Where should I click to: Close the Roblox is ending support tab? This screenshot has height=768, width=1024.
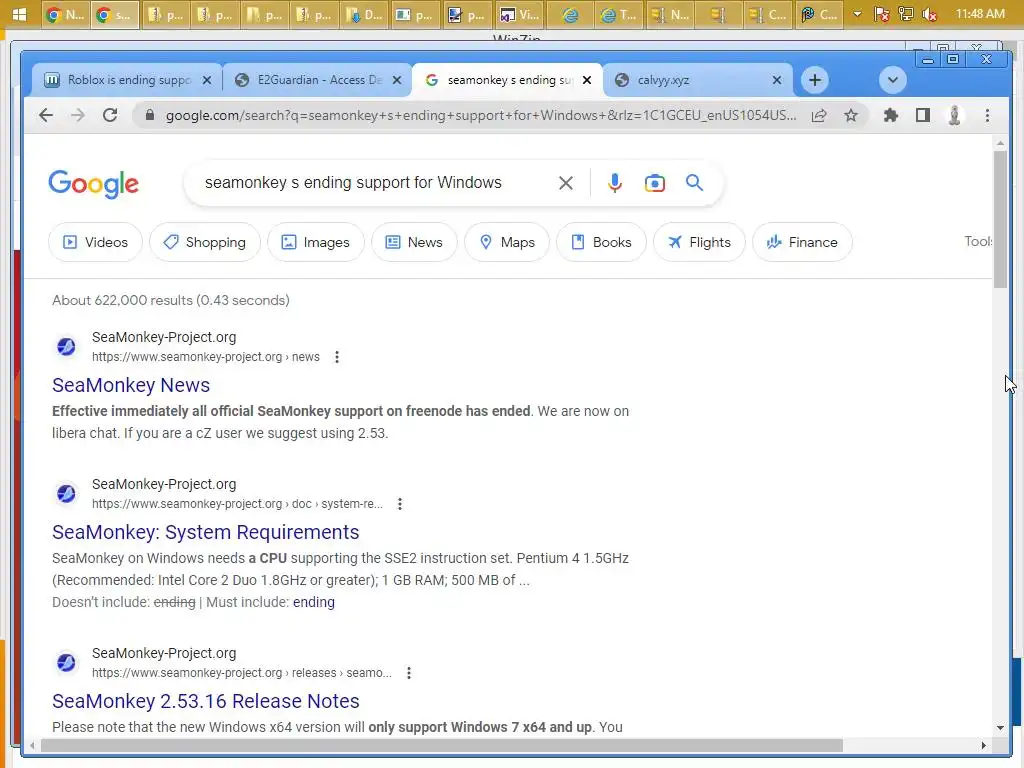207,80
